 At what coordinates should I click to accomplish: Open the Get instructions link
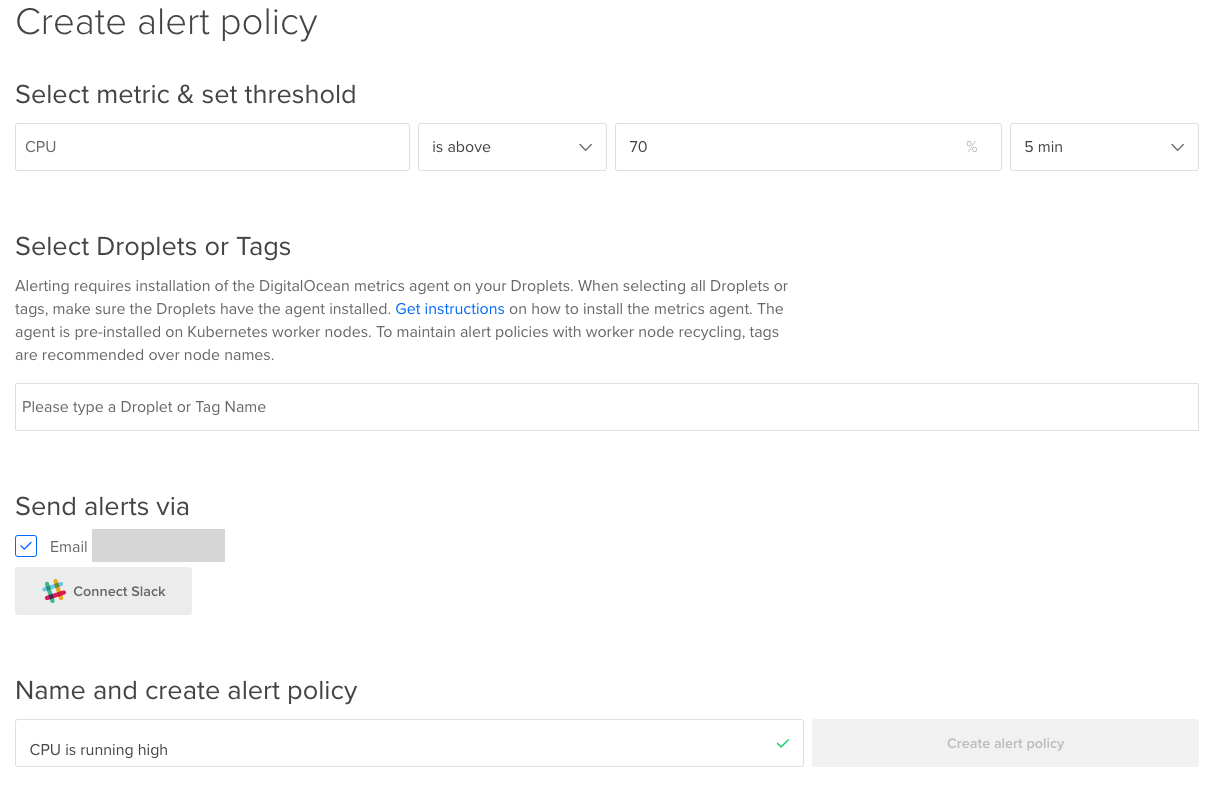point(449,309)
